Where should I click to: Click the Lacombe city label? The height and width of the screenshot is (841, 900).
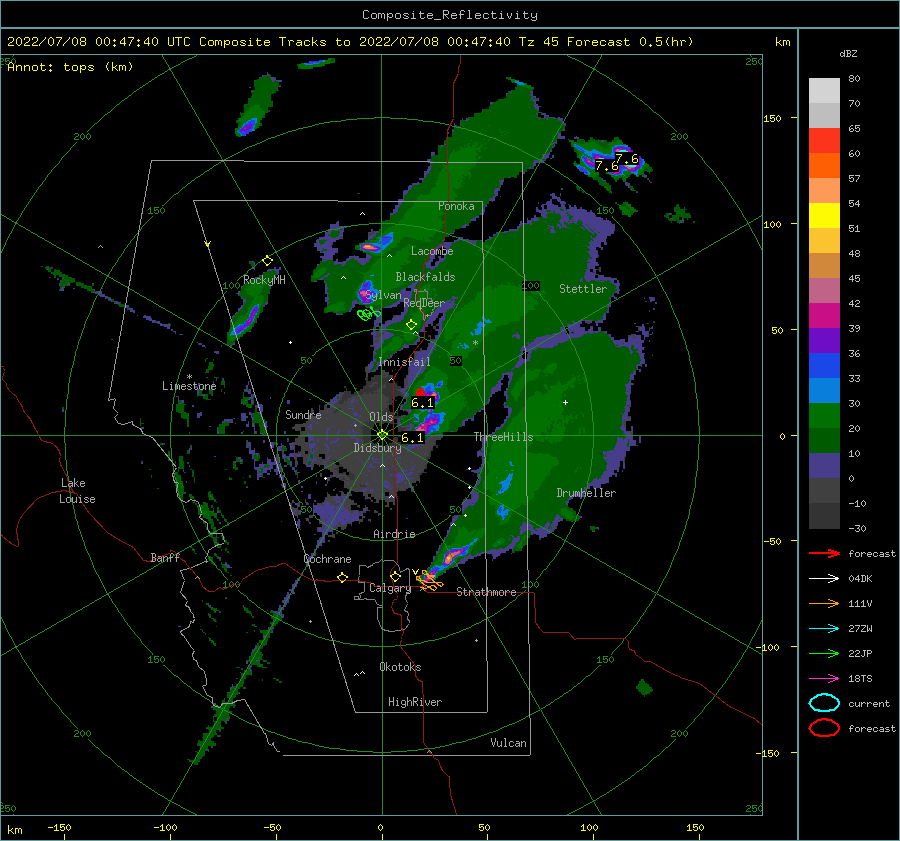[x=432, y=251]
